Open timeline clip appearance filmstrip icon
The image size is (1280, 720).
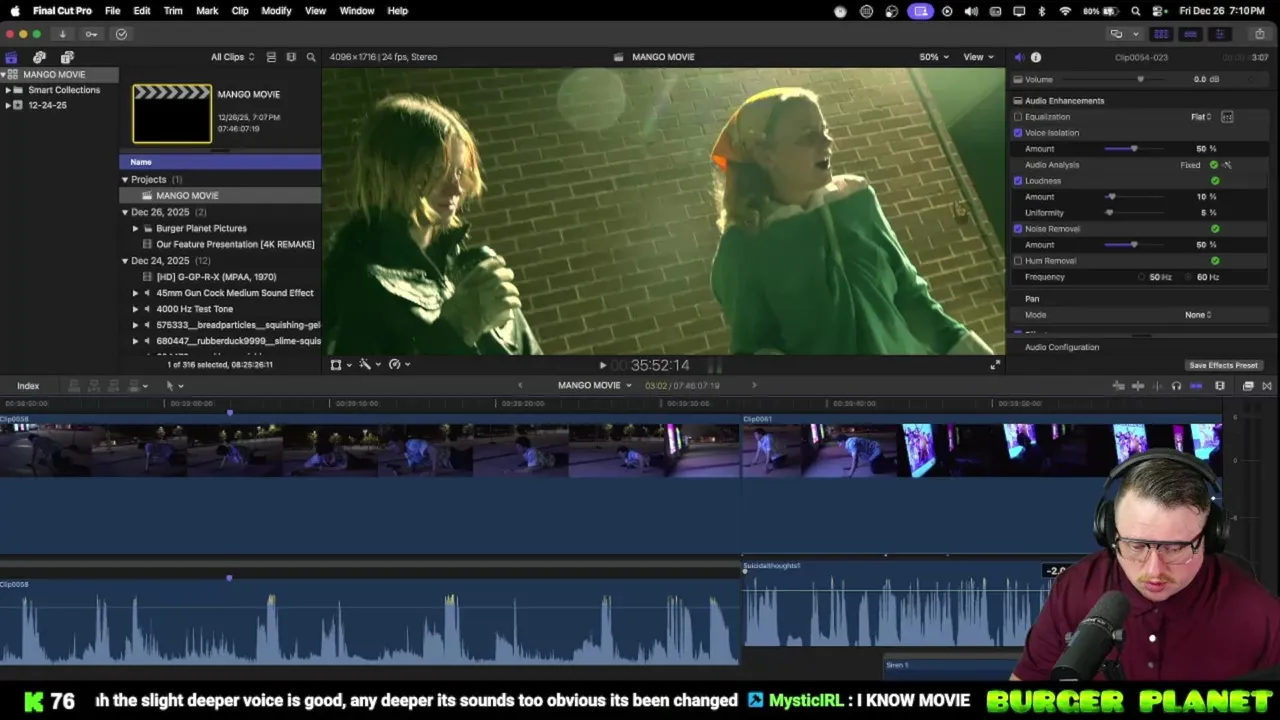[x=1220, y=386]
